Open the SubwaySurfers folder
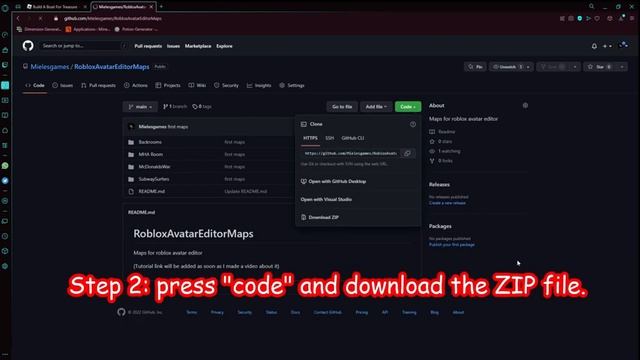This screenshot has width=640, height=360. coord(153,179)
